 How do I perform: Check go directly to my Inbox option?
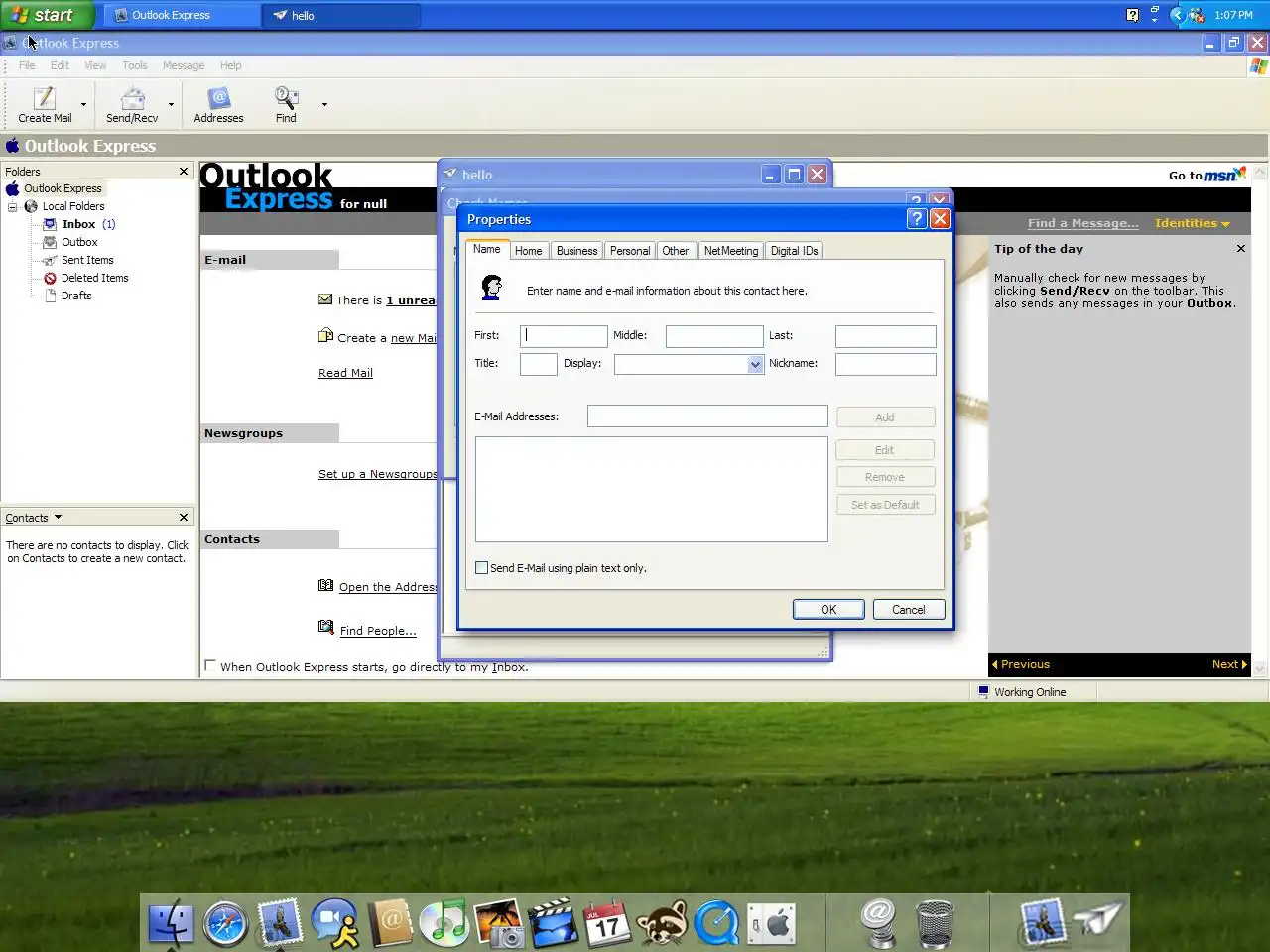coord(210,666)
